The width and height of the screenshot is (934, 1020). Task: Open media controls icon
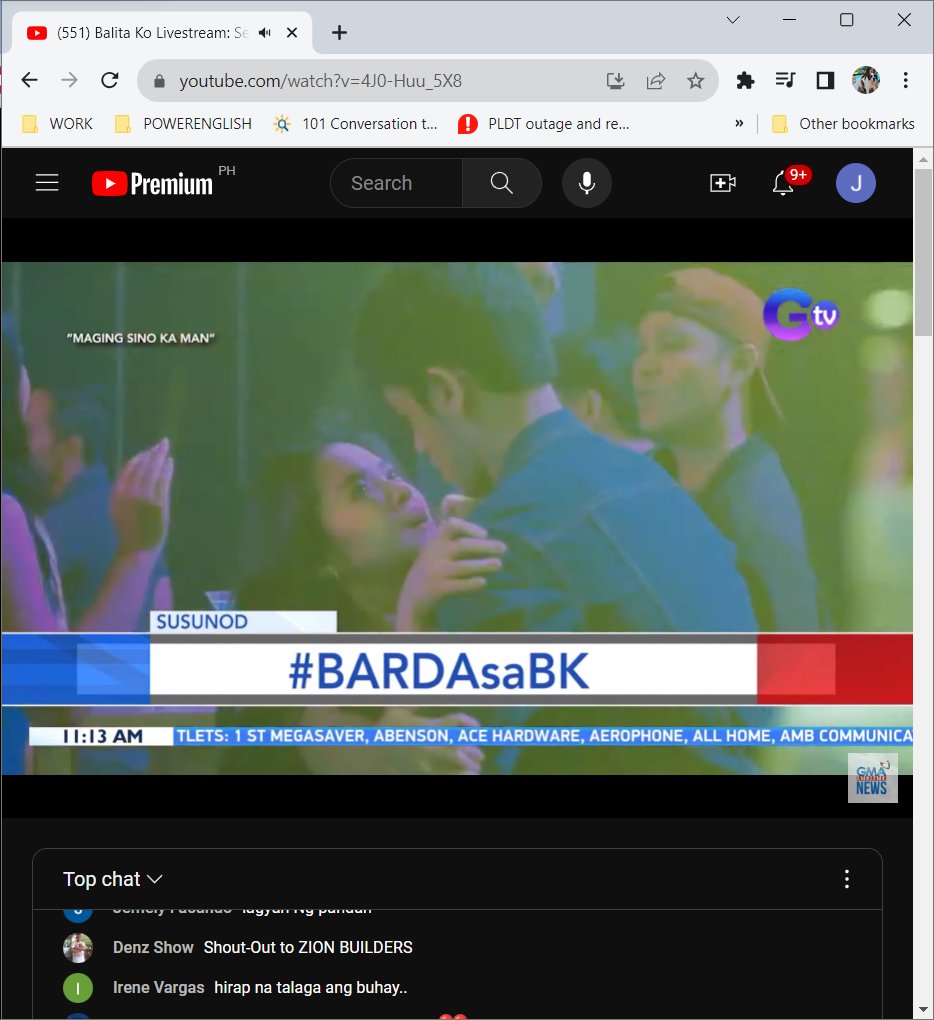(x=785, y=80)
